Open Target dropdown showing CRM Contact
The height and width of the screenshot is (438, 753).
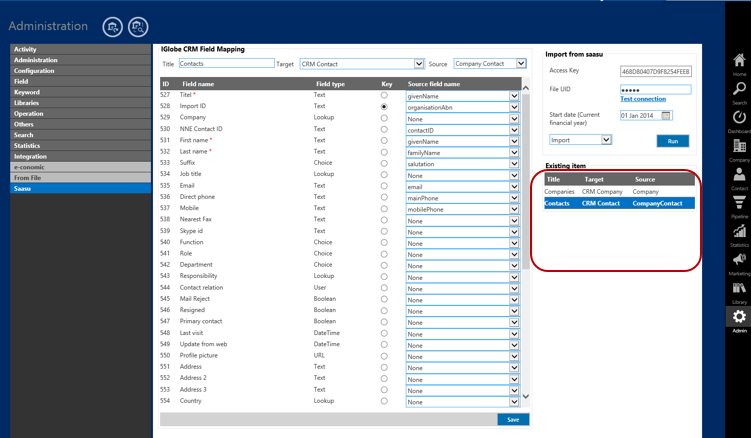(362, 64)
